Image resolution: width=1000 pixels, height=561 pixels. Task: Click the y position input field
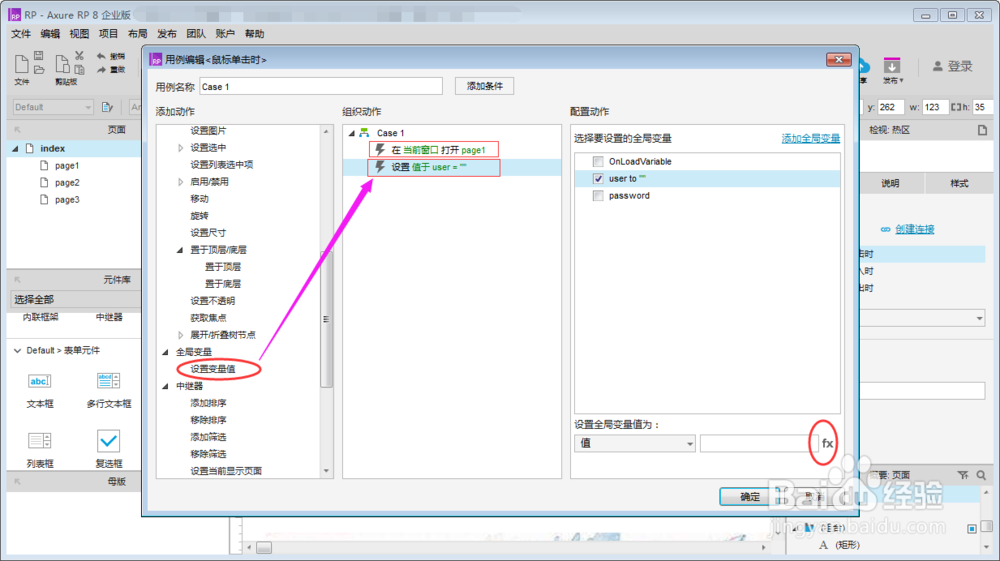click(890, 107)
